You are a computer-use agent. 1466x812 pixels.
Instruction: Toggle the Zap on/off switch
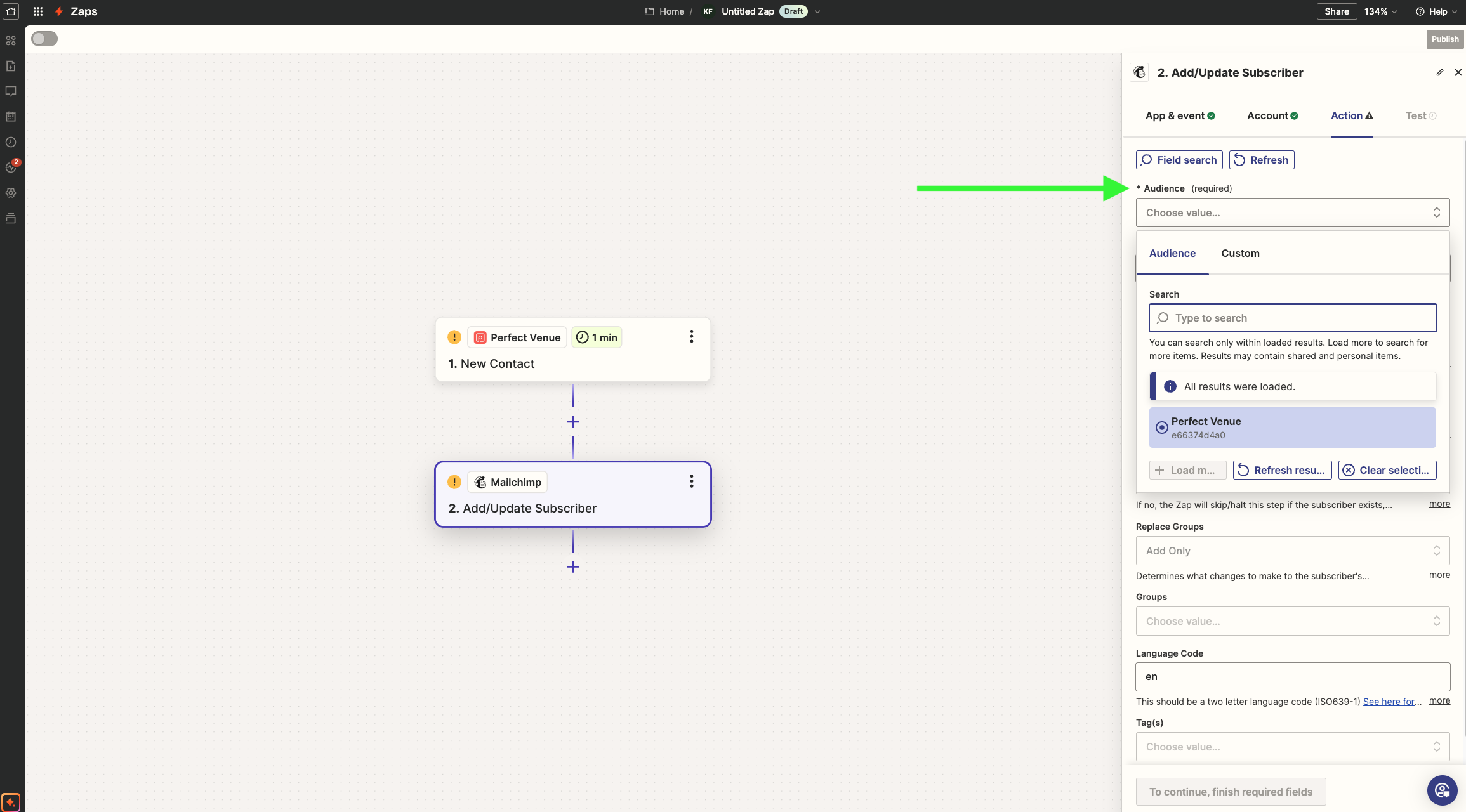(44, 39)
